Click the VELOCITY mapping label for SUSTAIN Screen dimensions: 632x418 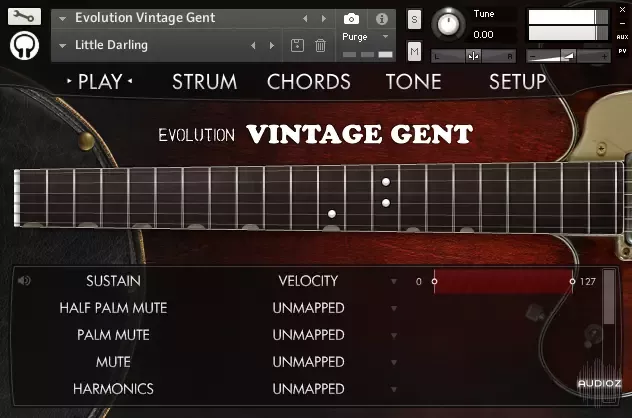click(x=308, y=281)
